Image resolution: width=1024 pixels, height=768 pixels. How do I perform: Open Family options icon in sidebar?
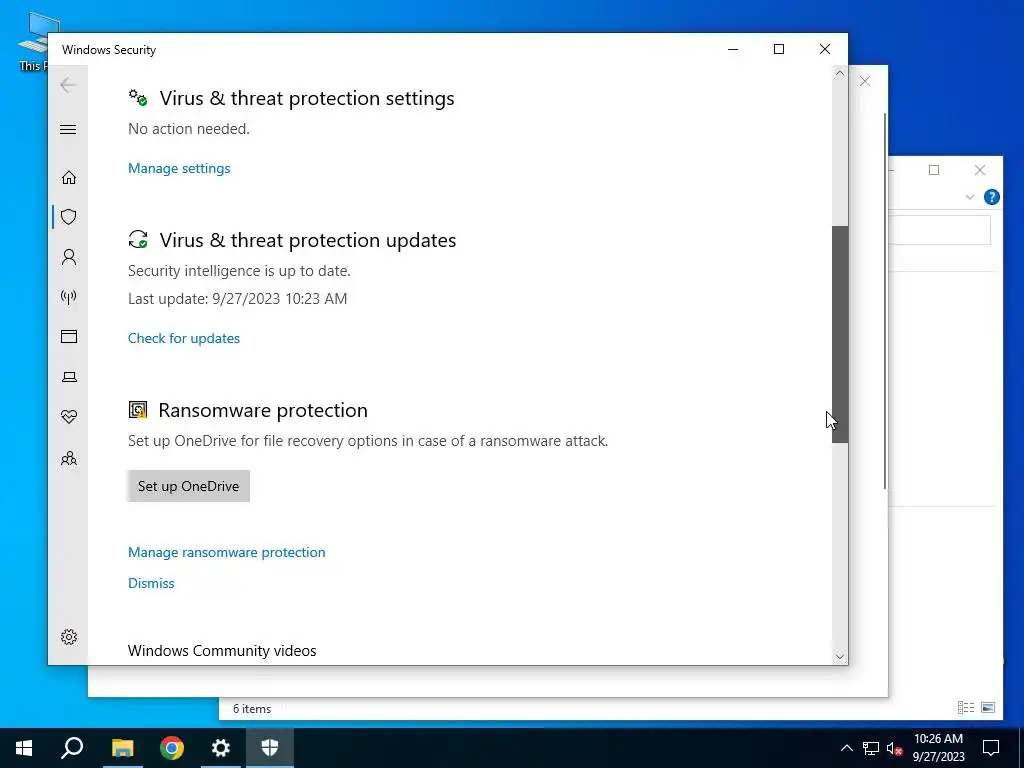tap(69, 458)
